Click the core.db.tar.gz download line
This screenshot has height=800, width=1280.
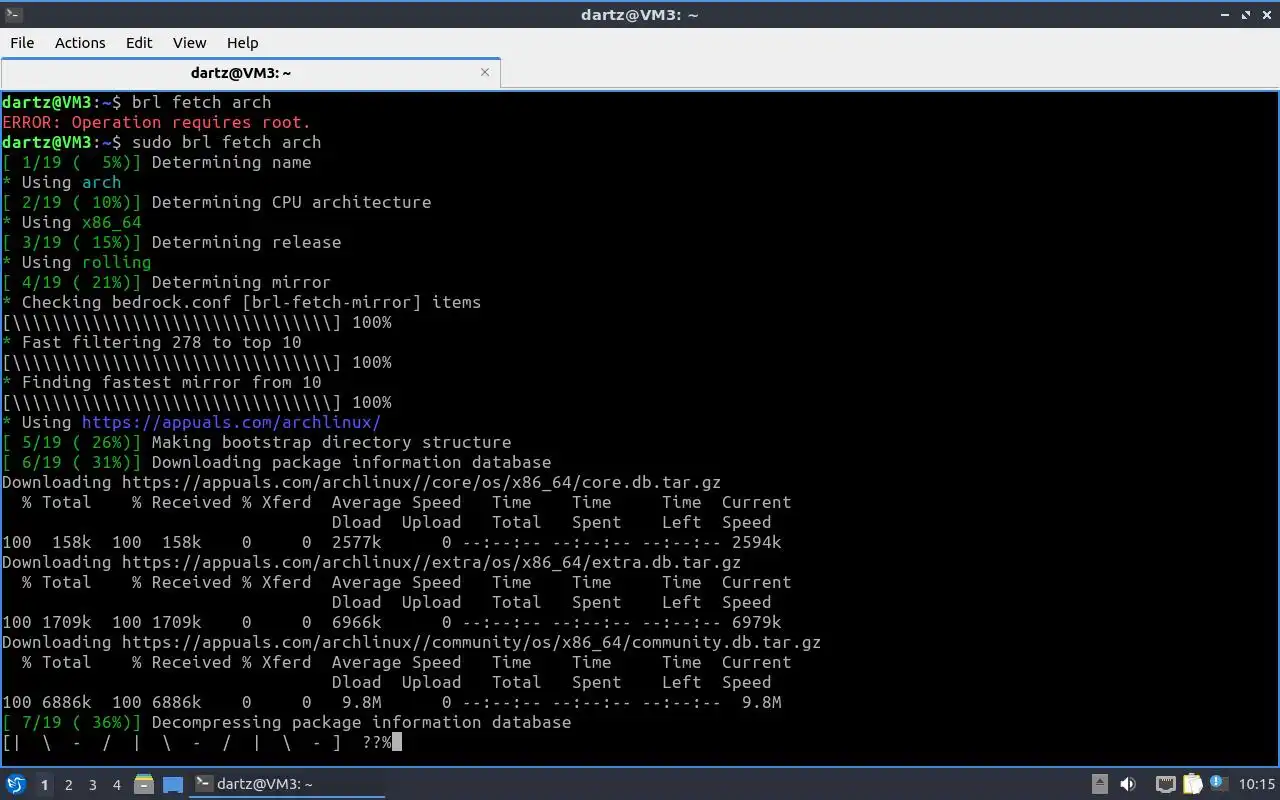tap(361, 482)
